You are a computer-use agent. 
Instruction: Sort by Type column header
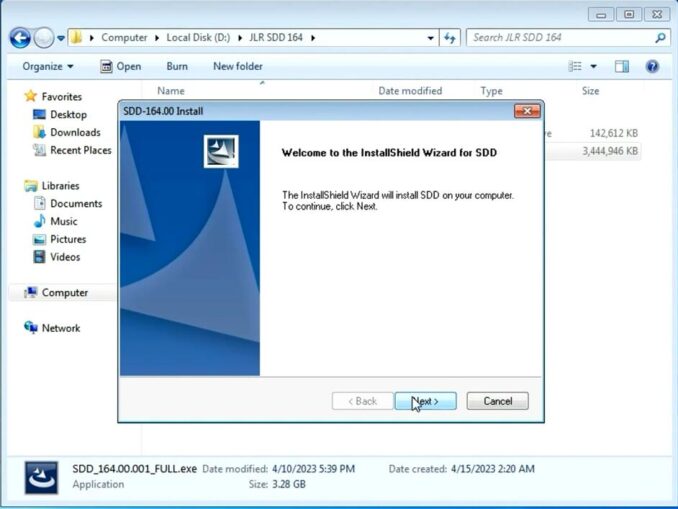[491, 91]
